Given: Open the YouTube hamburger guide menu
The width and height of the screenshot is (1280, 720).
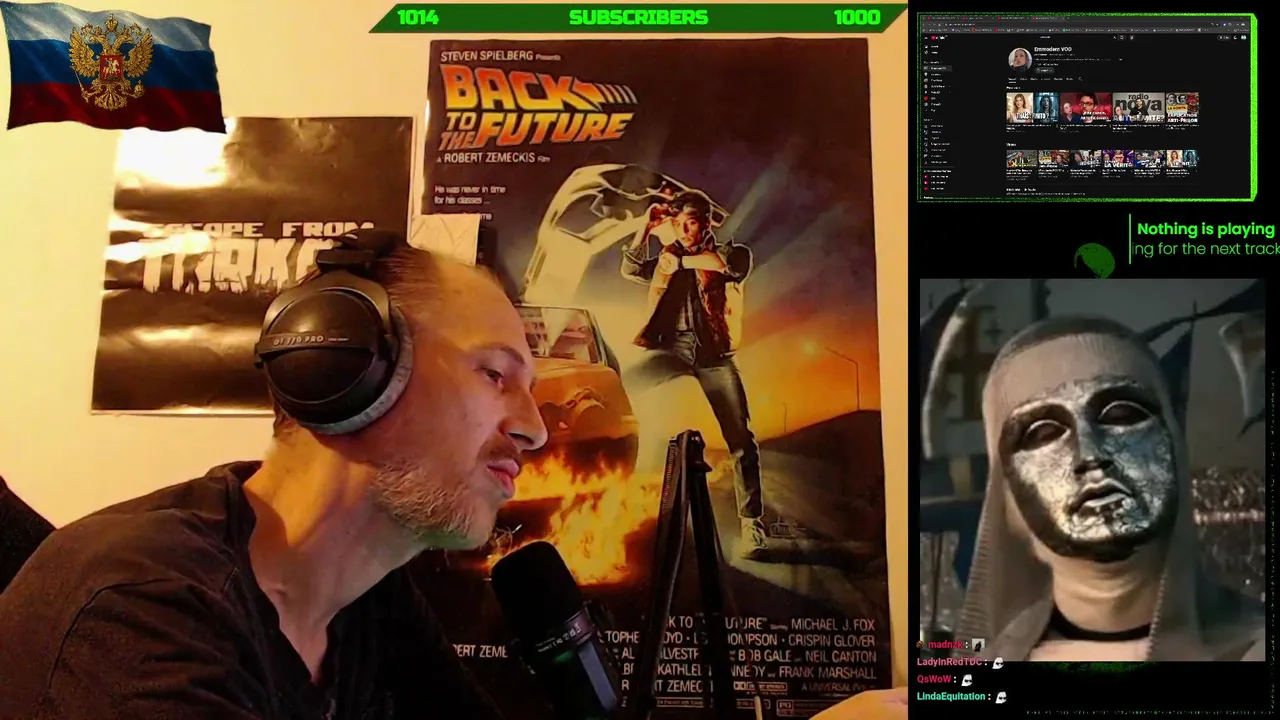Looking at the screenshot, I should (x=925, y=36).
